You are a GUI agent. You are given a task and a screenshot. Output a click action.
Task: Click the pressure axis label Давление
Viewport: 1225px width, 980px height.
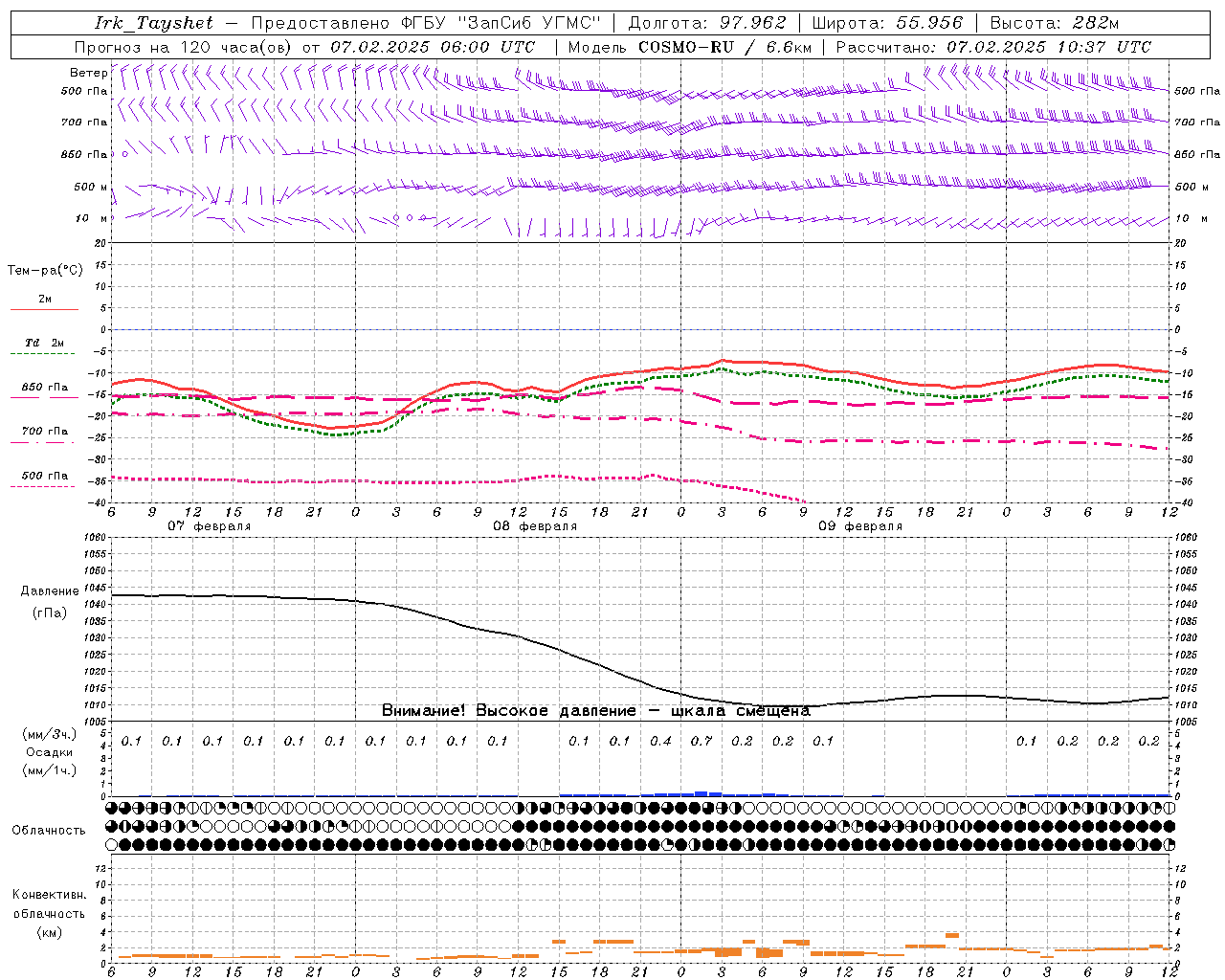click(x=50, y=591)
